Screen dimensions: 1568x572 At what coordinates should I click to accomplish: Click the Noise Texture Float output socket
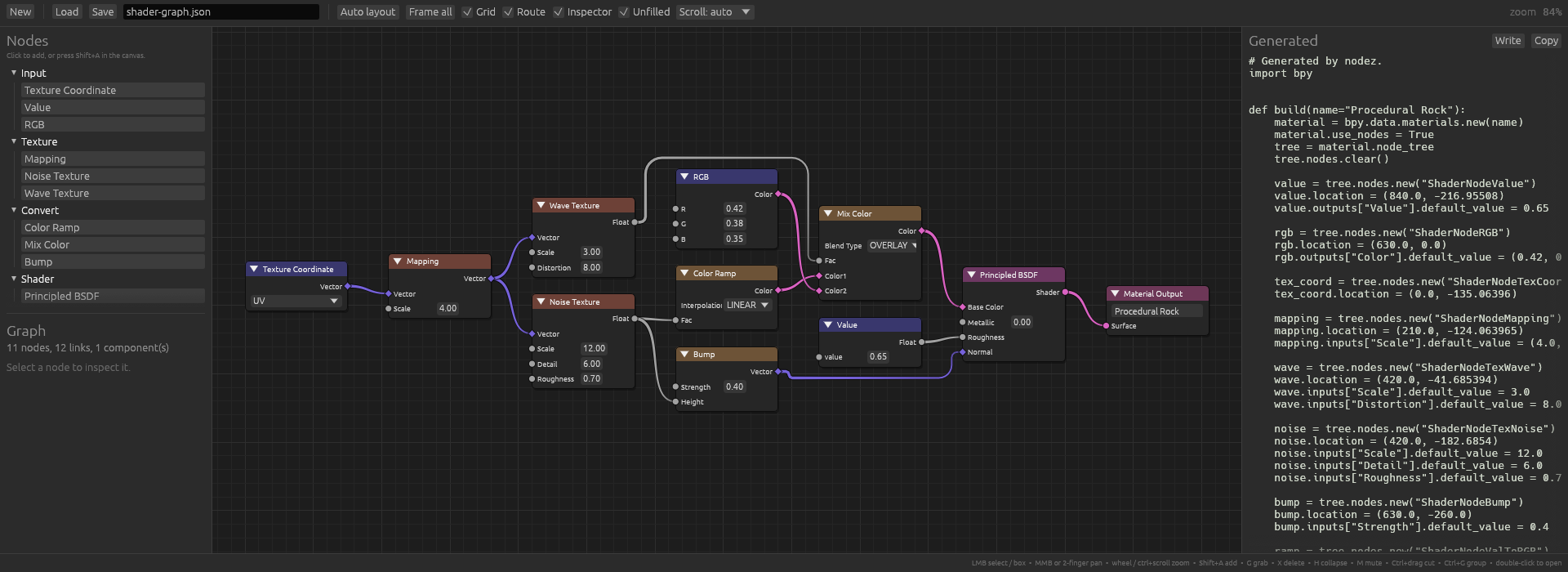pos(635,319)
